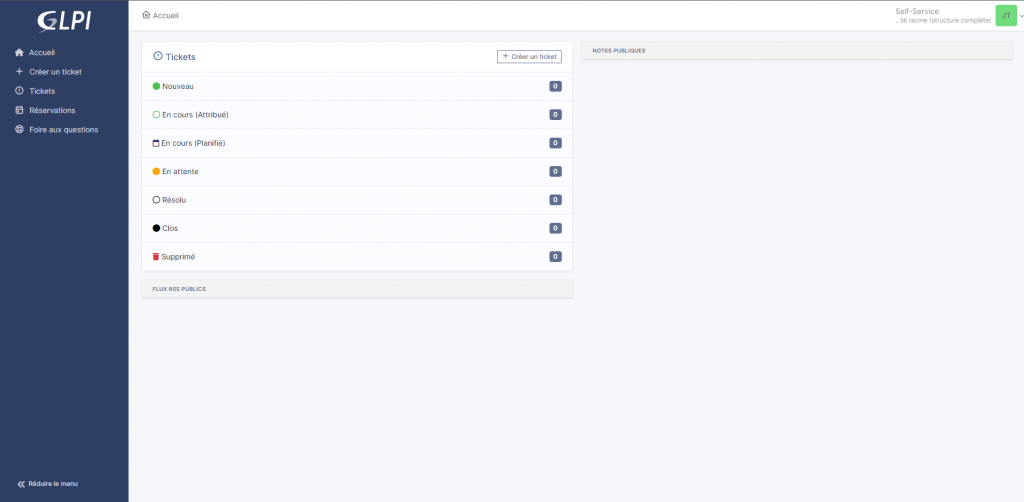Image resolution: width=1024 pixels, height=502 pixels.
Task: Click the black Clos status circle
Action: 156,228
